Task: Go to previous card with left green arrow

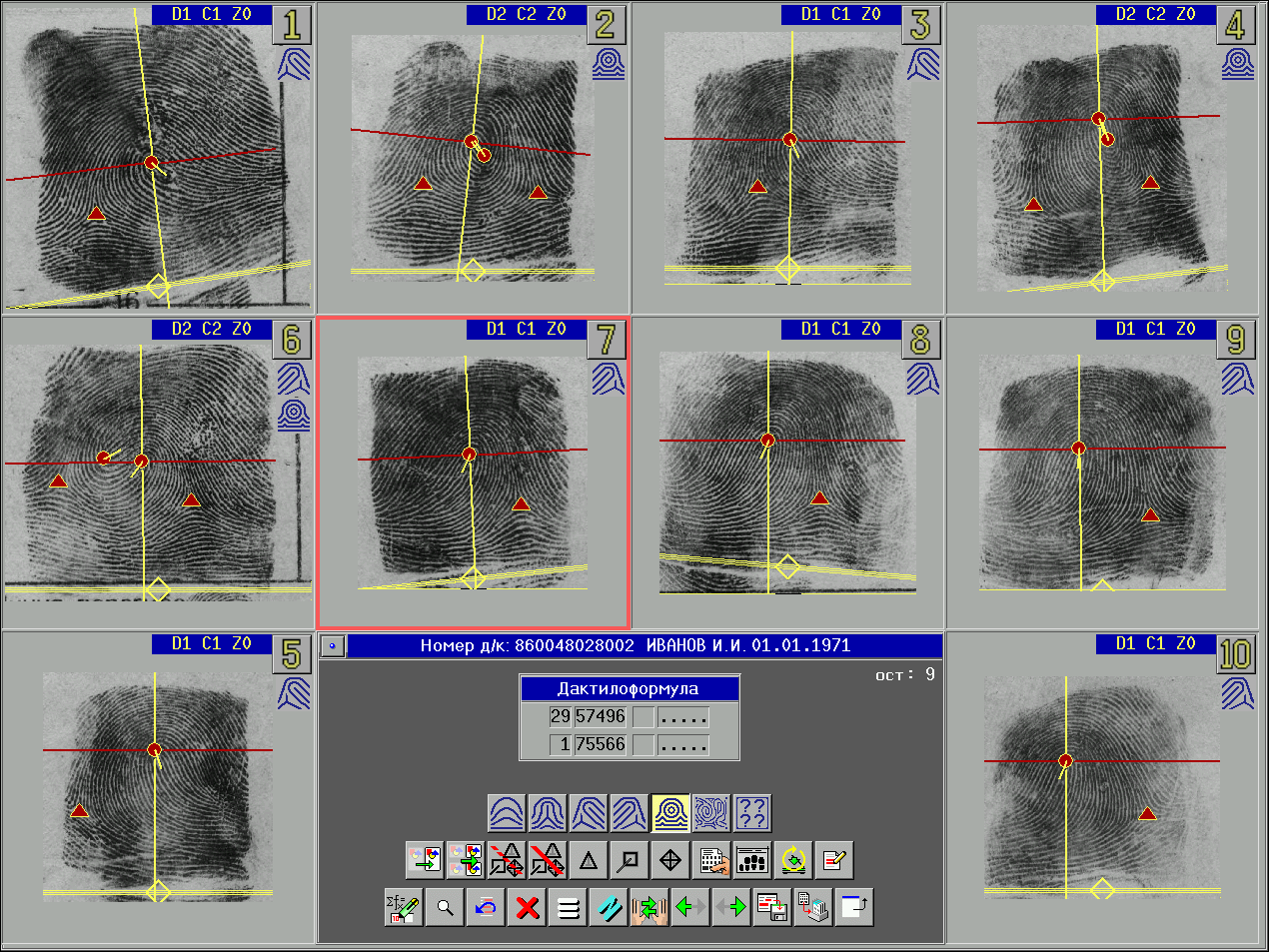Action: click(x=690, y=907)
